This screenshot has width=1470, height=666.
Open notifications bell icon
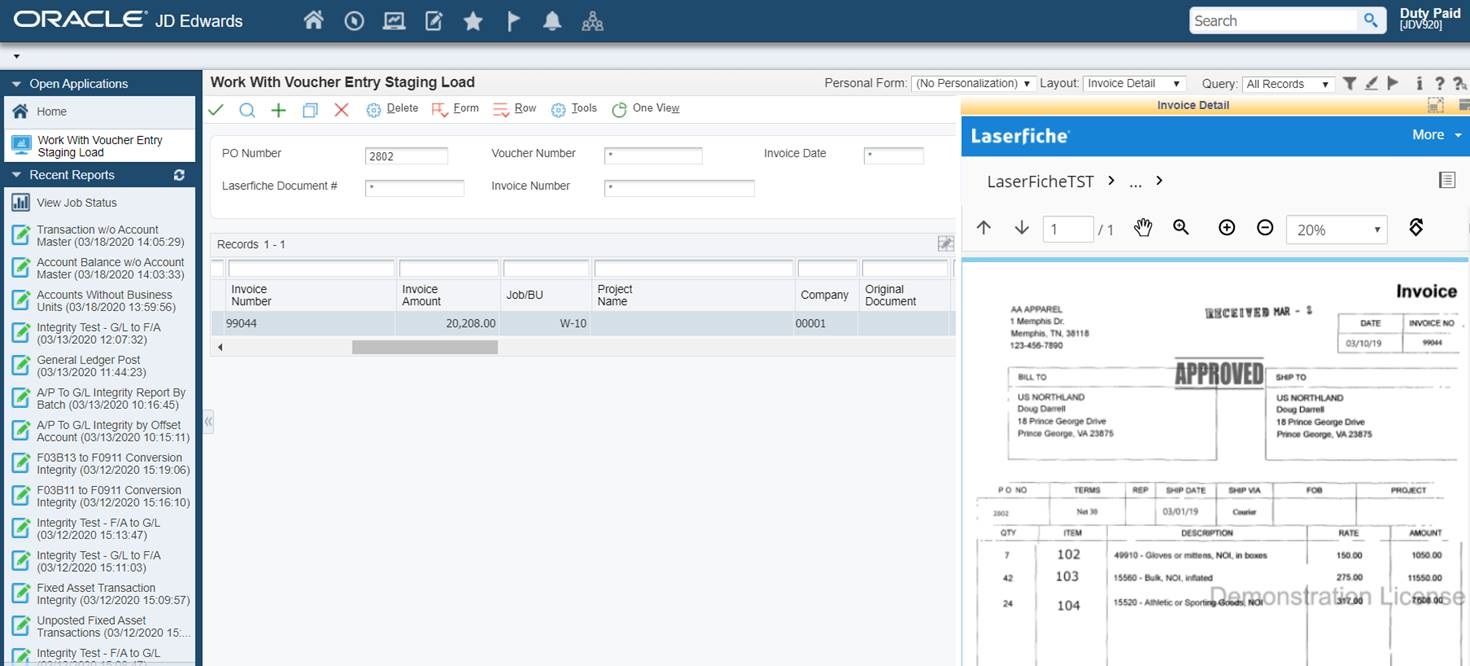click(552, 20)
